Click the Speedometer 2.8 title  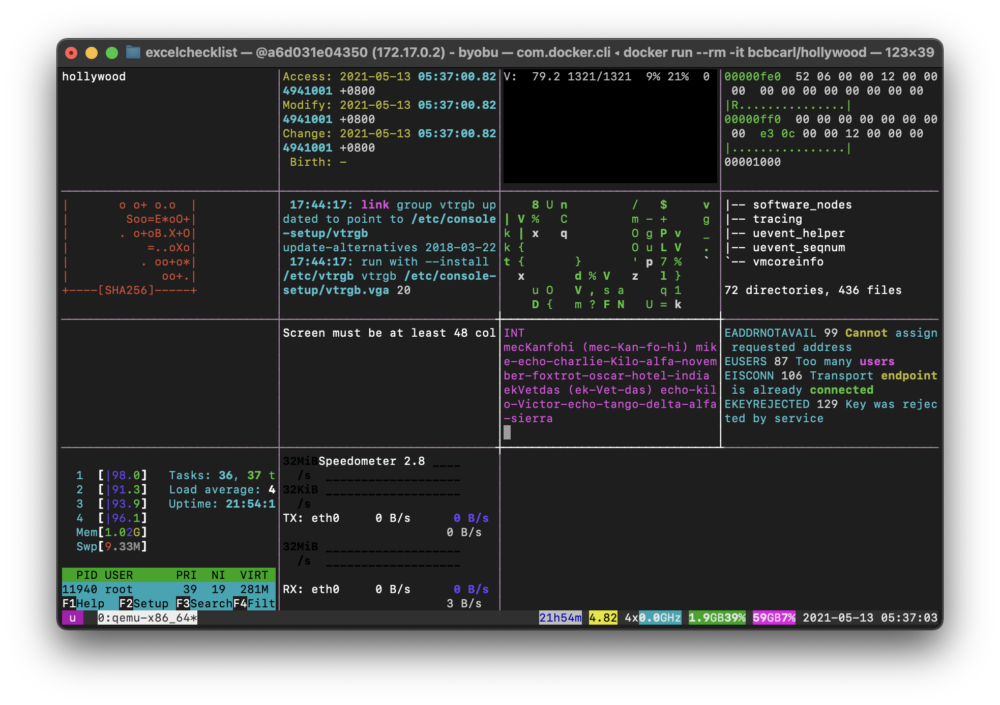(371, 461)
